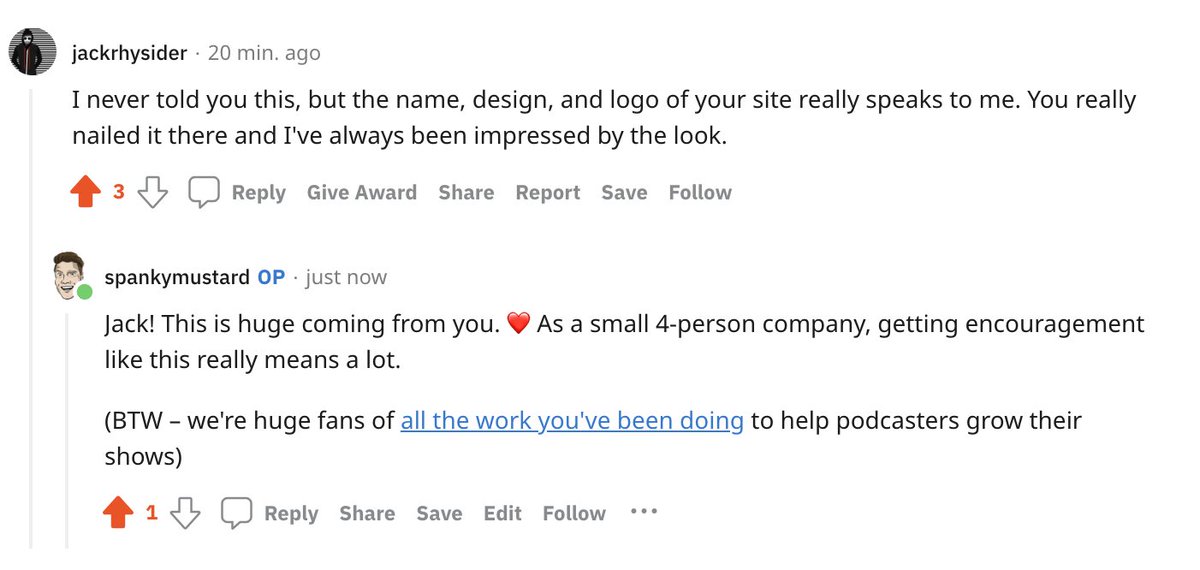Open jackrhysider's avatar profile
The height and width of the screenshot is (570, 1200).
[x=31, y=53]
